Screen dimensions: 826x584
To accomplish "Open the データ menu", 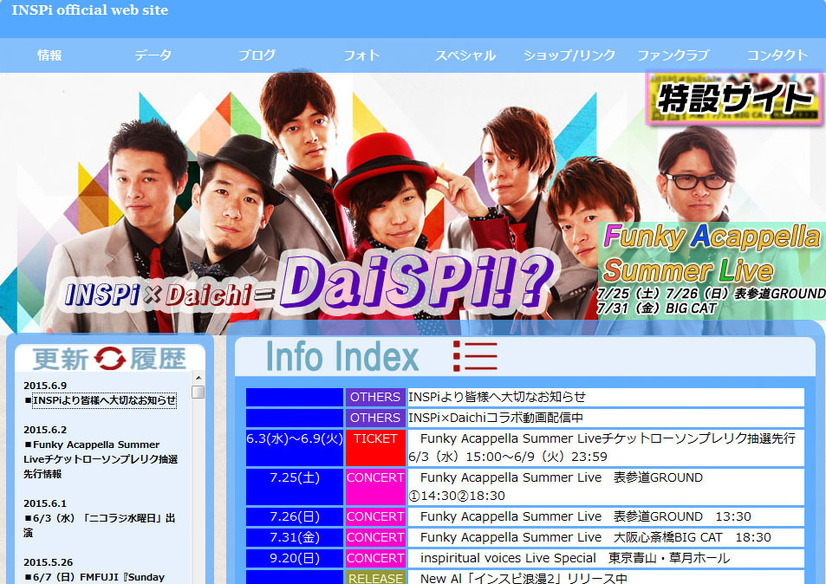I will (153, 55).
